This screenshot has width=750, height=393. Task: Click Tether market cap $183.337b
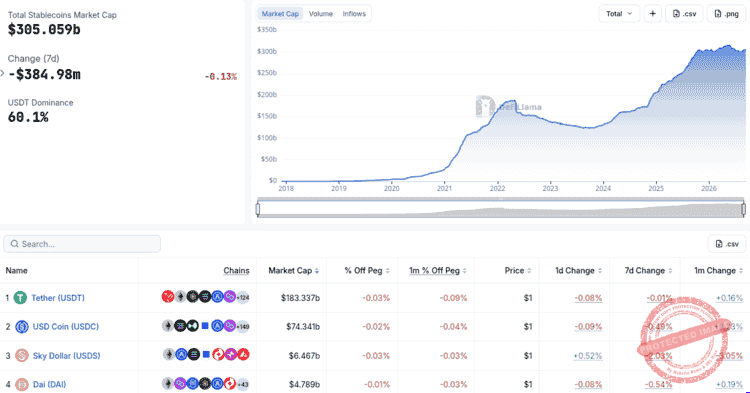tap(300, 298)
